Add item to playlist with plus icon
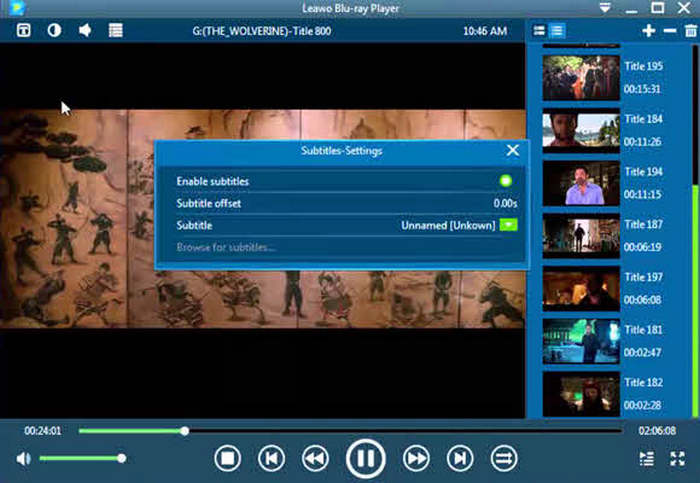This screenshot has height=483, width=700. click(649, 30)
